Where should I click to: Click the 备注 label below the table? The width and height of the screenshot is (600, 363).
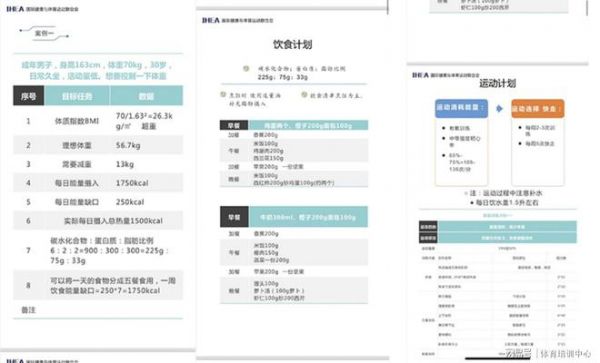28,310
